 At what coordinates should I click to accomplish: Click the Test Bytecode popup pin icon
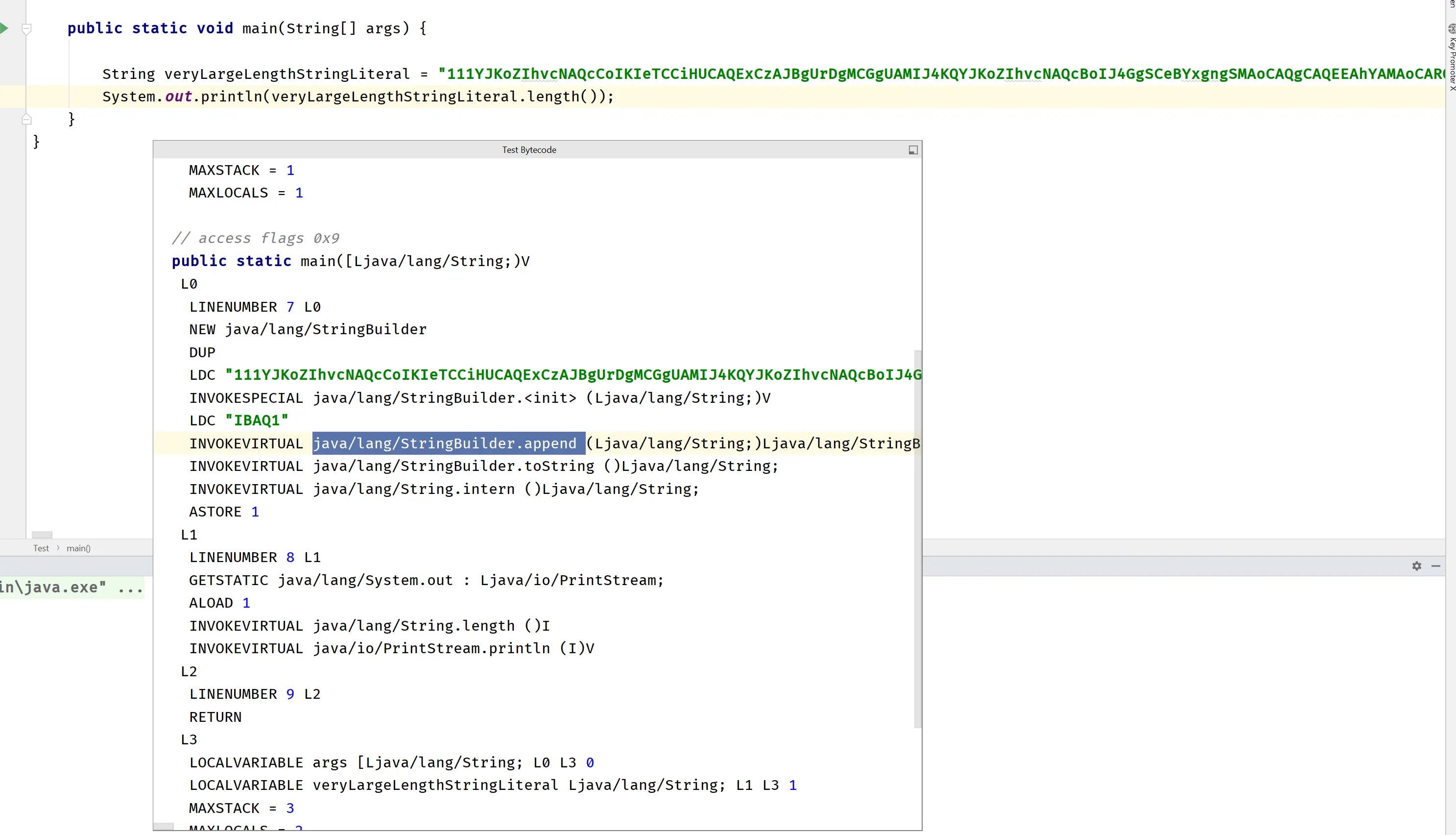[x=913, y=149]
